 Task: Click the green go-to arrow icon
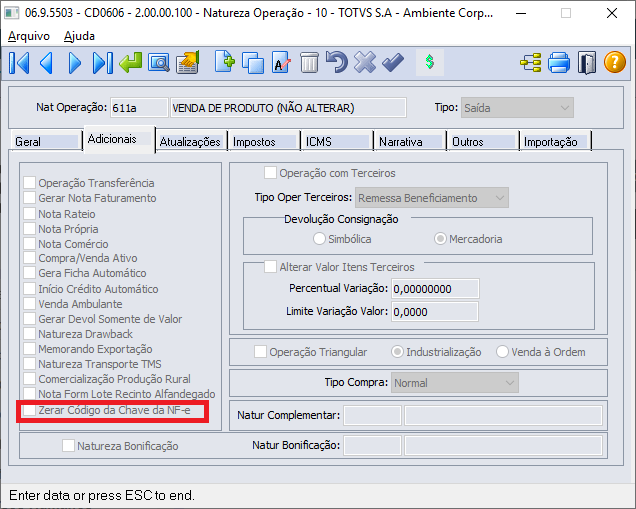pos(131,63)
